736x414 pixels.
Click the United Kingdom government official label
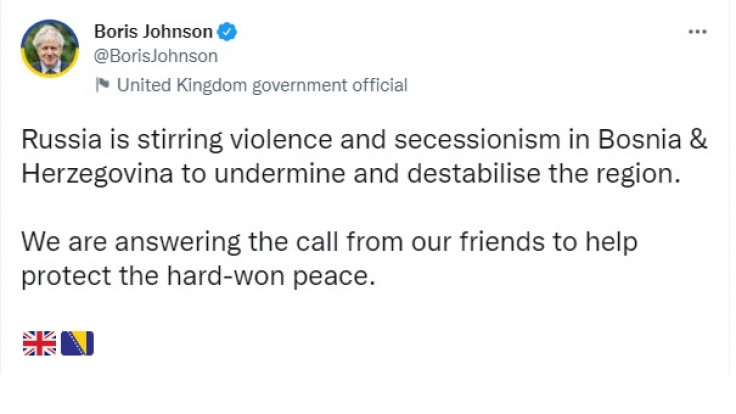coord(262,85)
